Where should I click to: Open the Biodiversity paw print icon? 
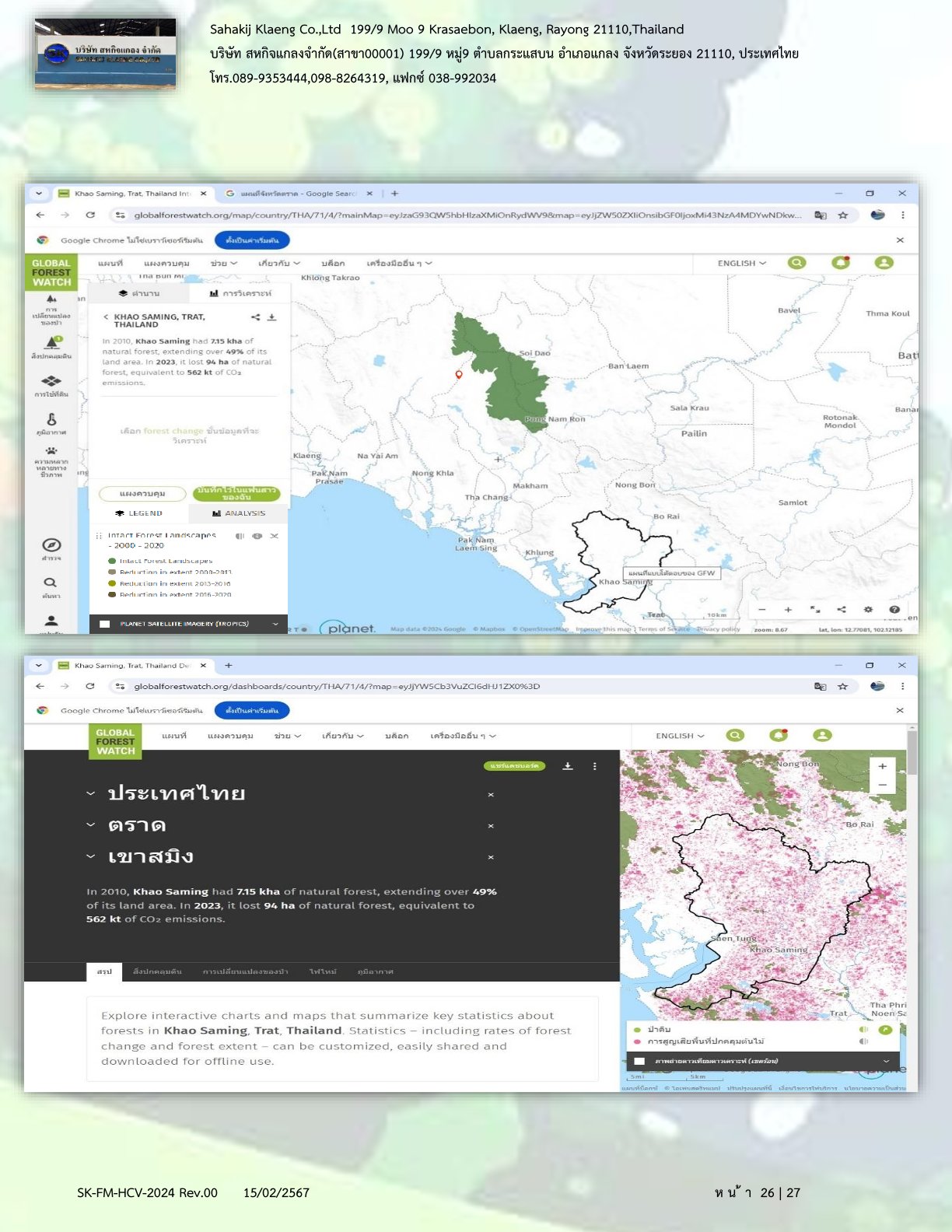pos(51,451)
